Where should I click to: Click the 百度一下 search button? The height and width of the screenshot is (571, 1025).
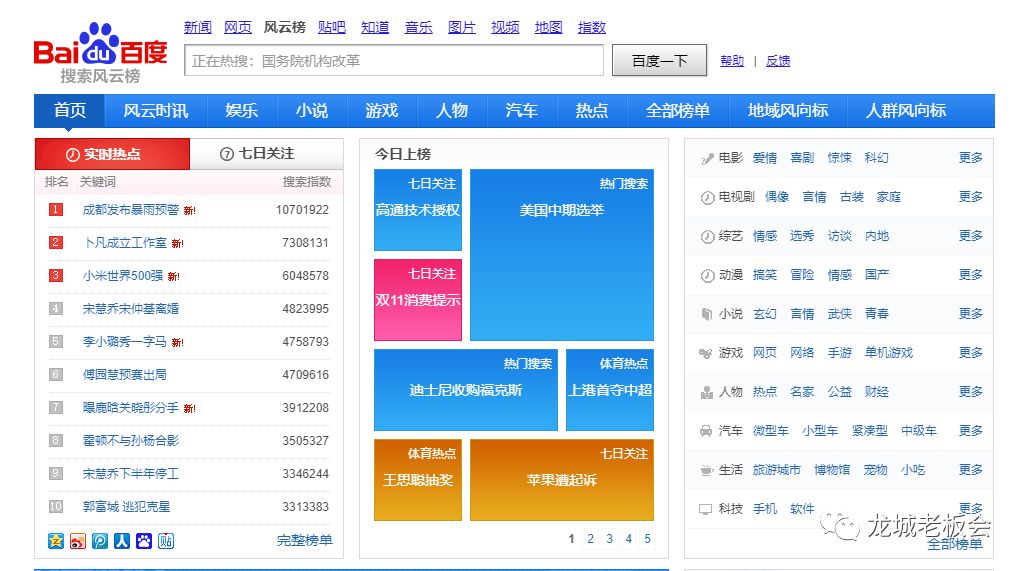[x=659, y=61]
